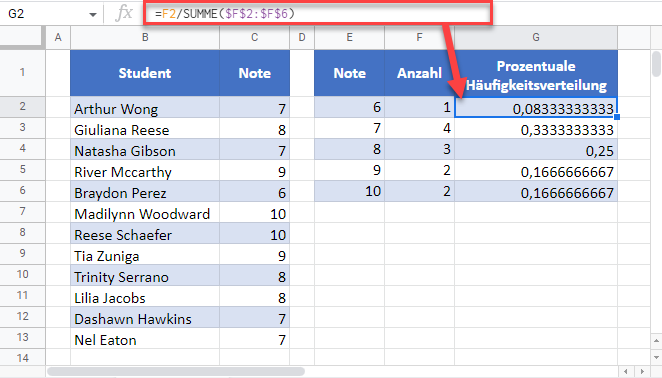Select cell Trinity Serrano
This screenshot has width=662, height=378.
pyautogui.click(x=145, y=275)
